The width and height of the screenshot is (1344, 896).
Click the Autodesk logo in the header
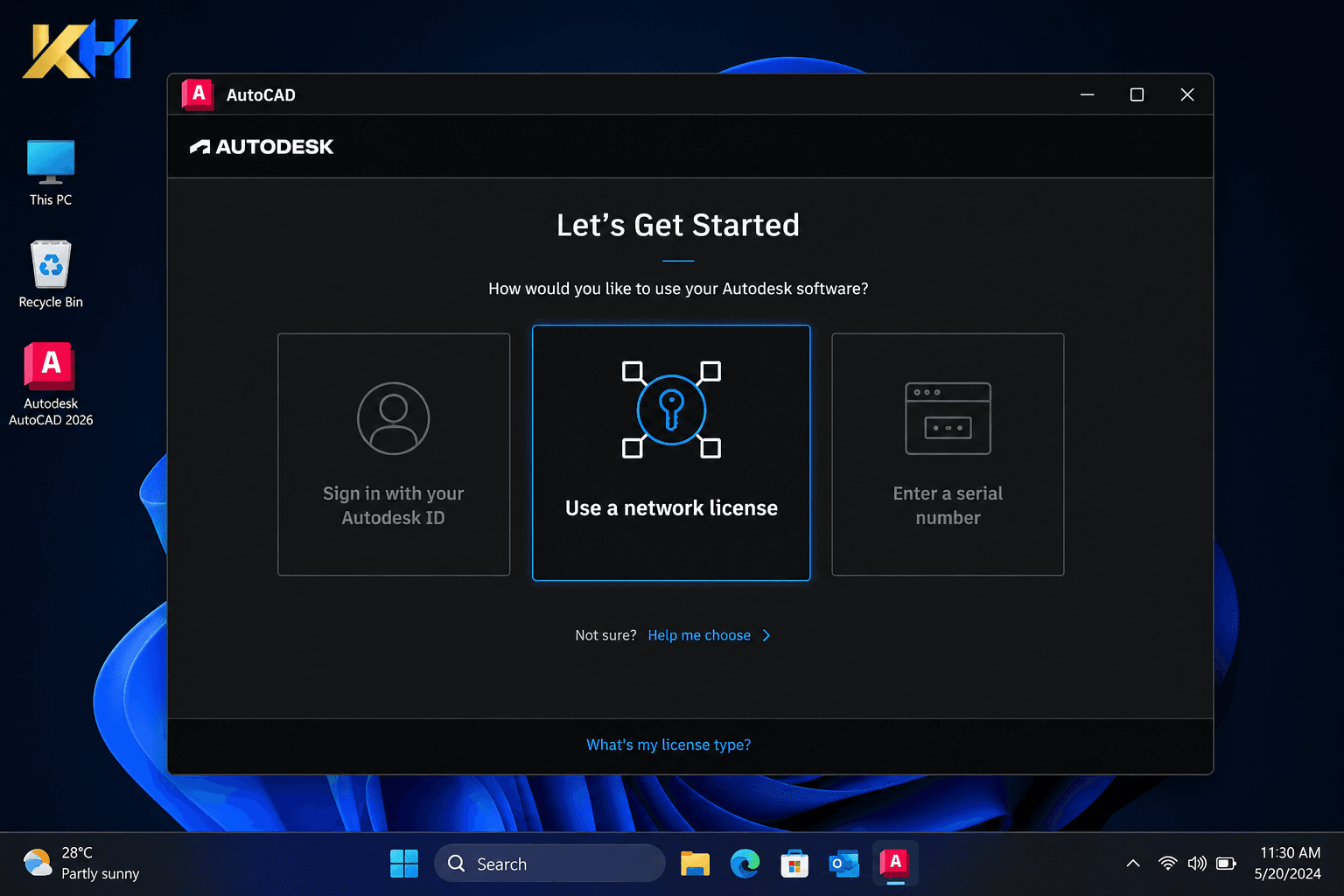click(x=262, y=147)
